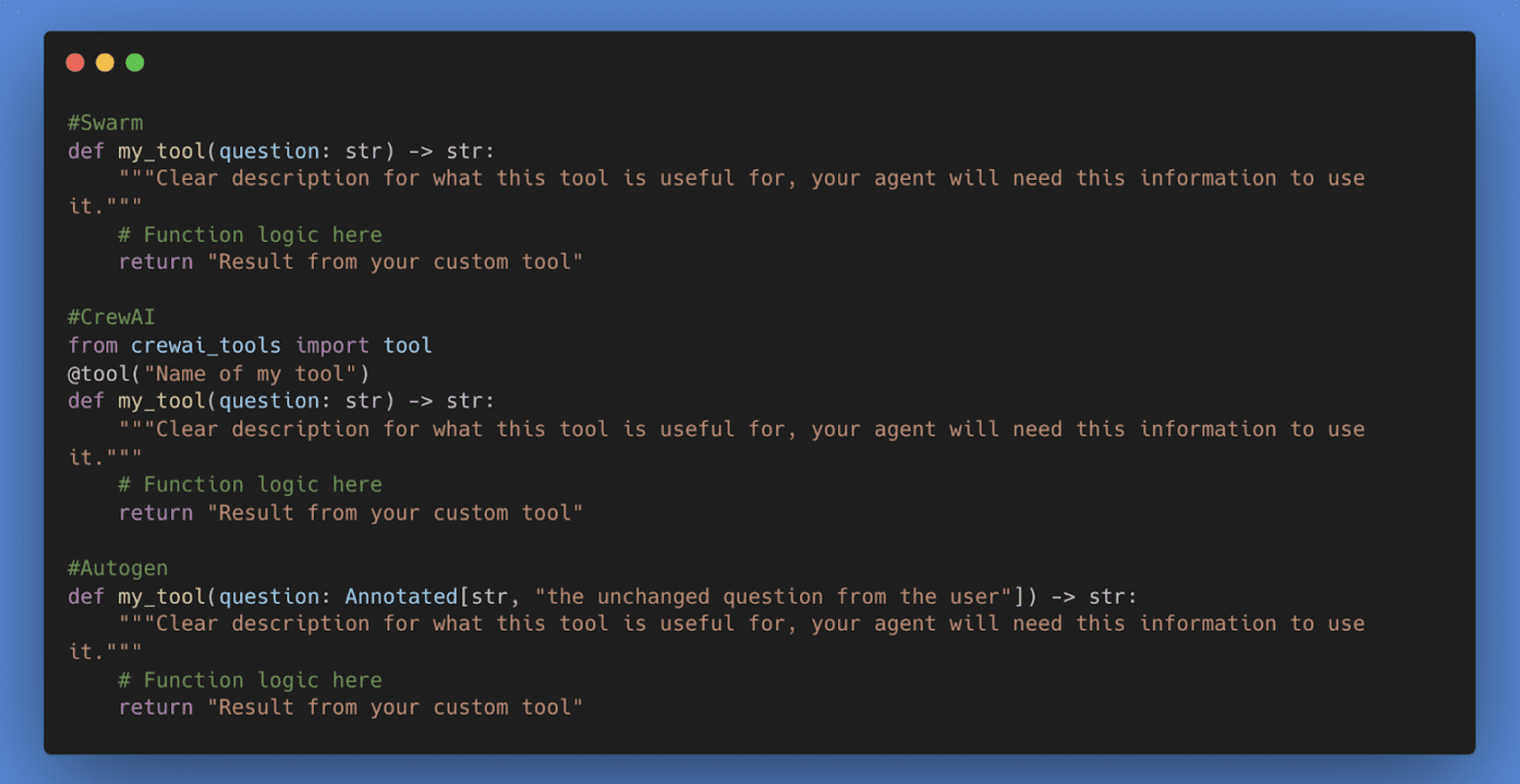Click the def my_tool line under #Swarm
Image resolution: width=1520 pixels, height=784 pixels.
[x=281, y=151]
